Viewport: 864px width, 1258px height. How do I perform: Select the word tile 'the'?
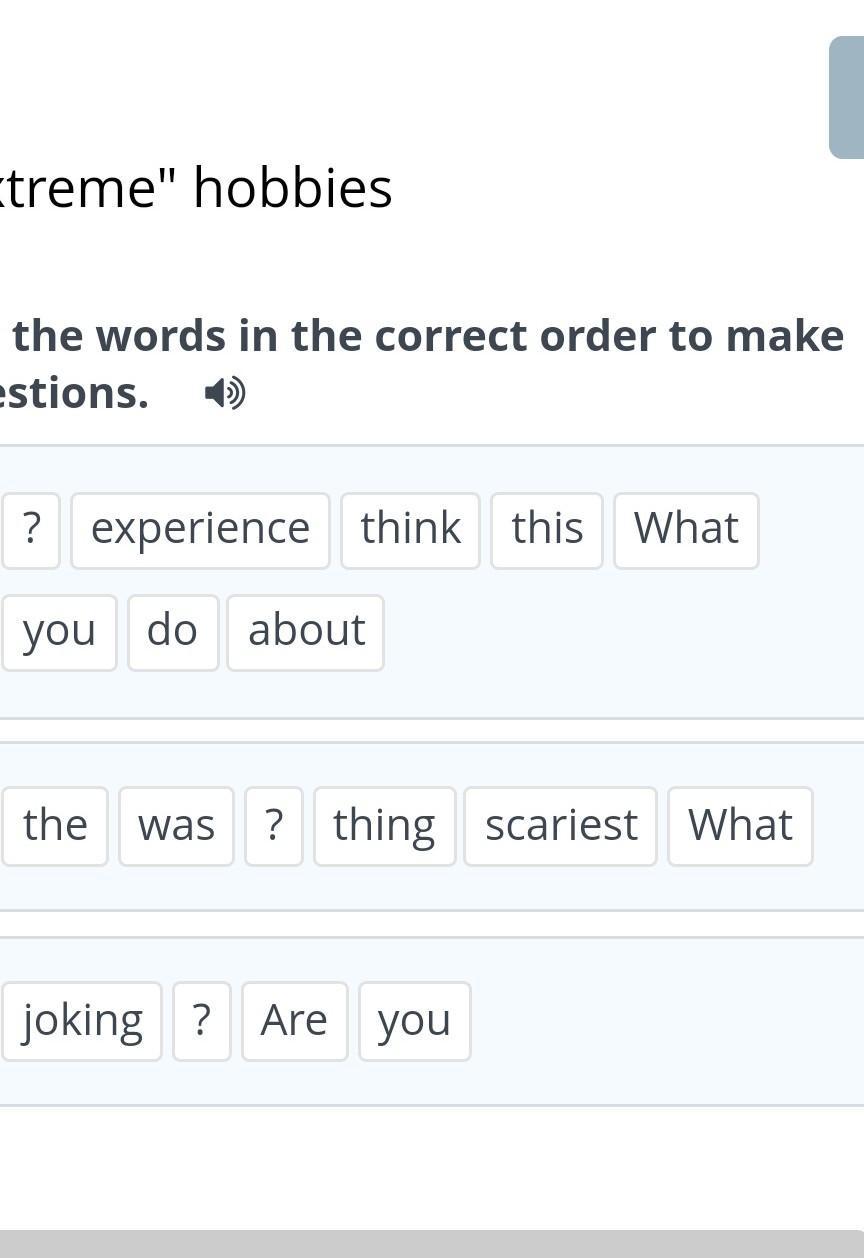point(55,826)
